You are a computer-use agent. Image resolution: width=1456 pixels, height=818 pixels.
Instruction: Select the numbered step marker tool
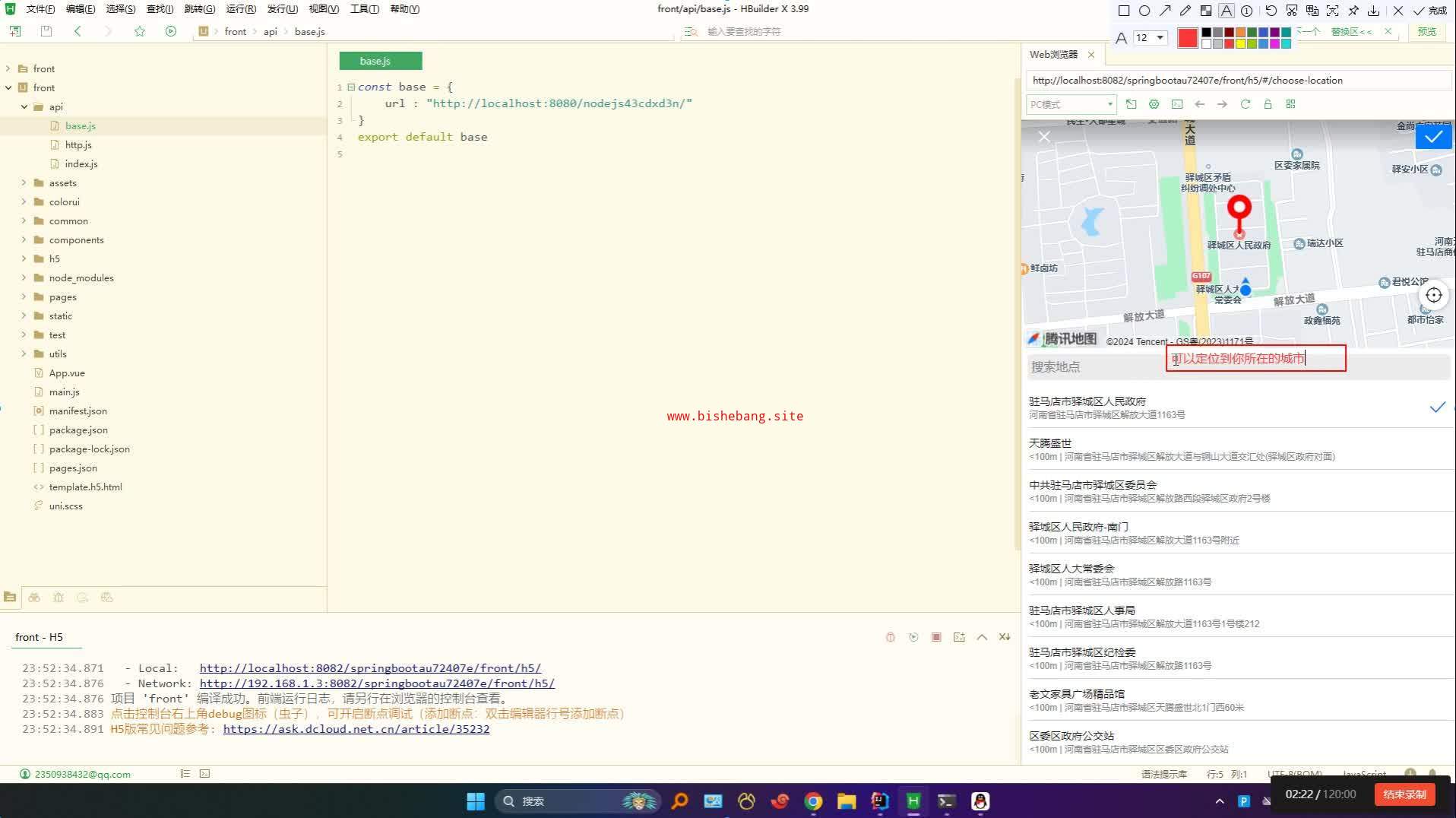pyautogui.click(x=1247, y=11)
